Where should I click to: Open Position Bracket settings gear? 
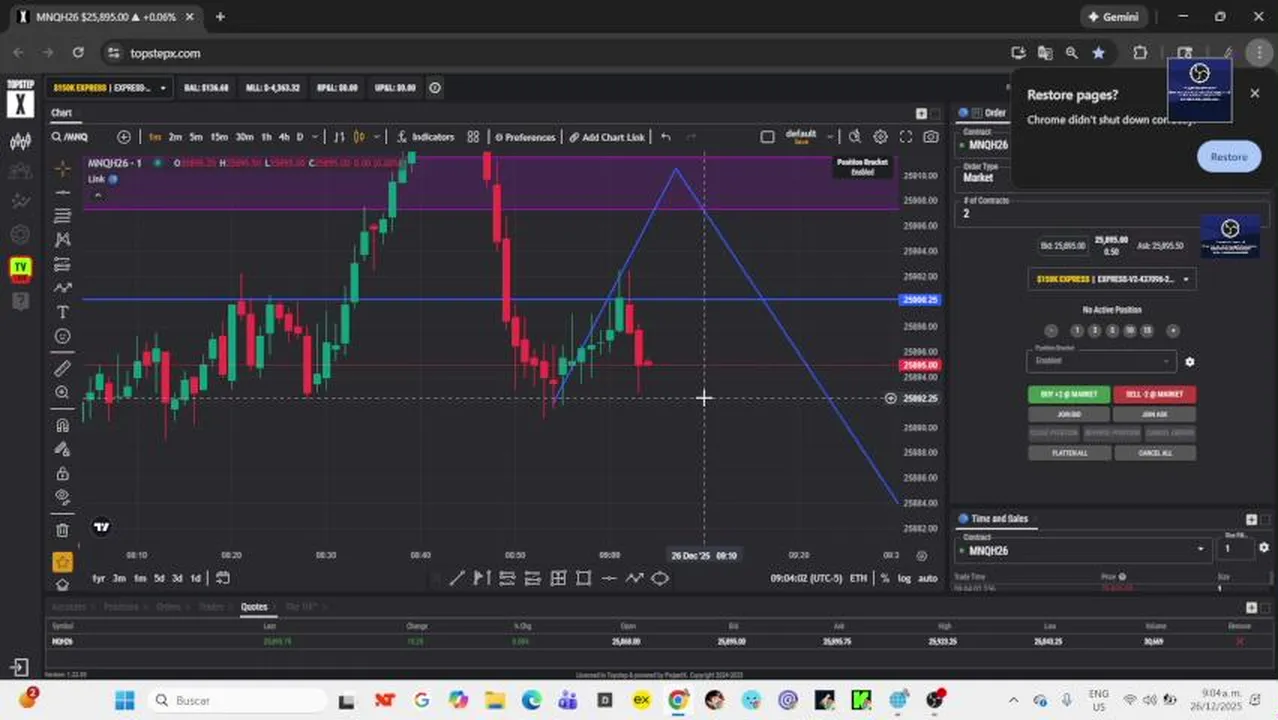tap(1189, 362)
